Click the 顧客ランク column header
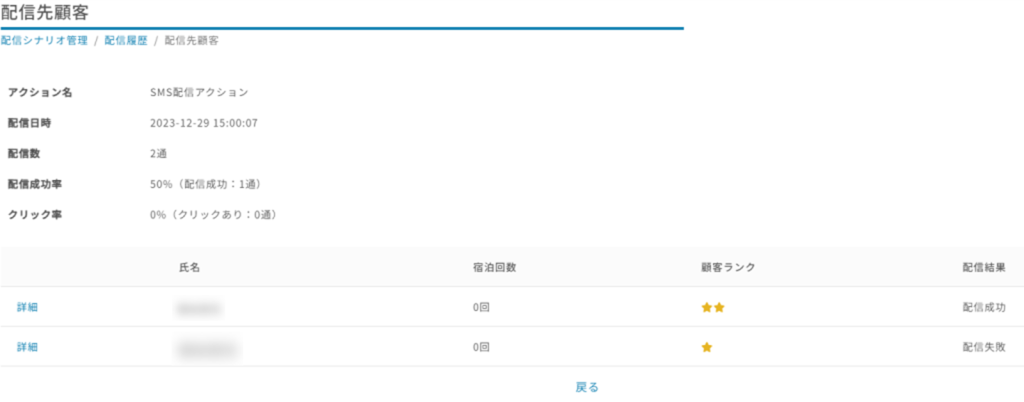1024x402 pixels. click(728, 268)
